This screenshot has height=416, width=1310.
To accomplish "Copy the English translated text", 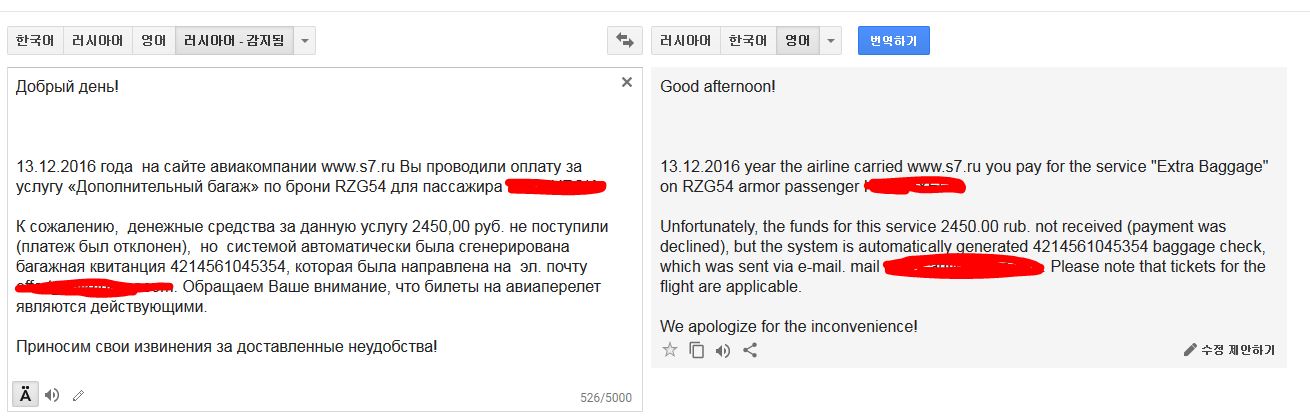I will coord(697,350).
